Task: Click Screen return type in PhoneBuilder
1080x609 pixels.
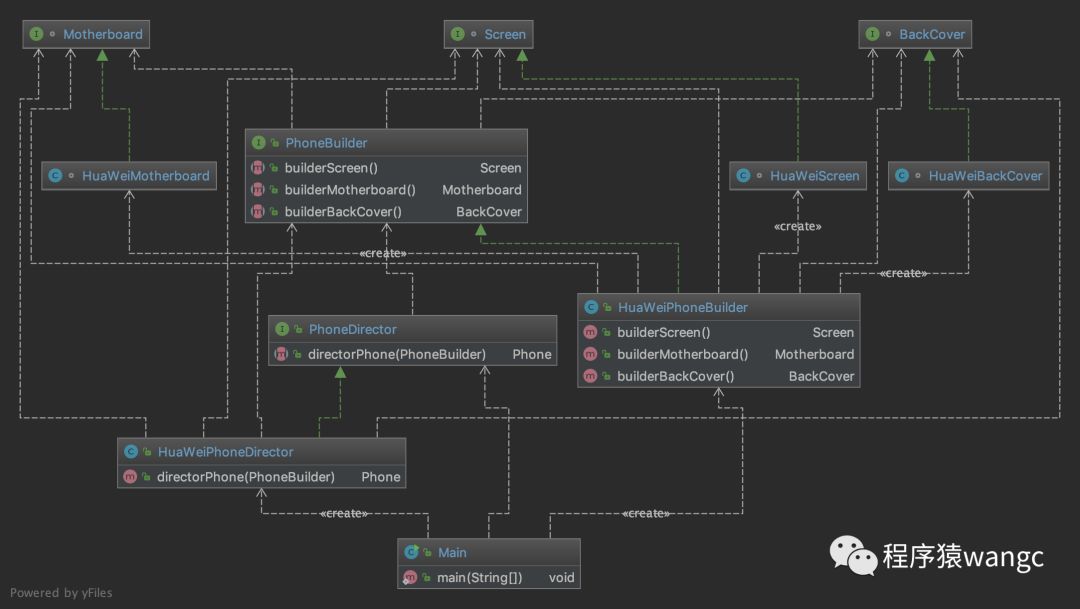Action: coord(501,167)
